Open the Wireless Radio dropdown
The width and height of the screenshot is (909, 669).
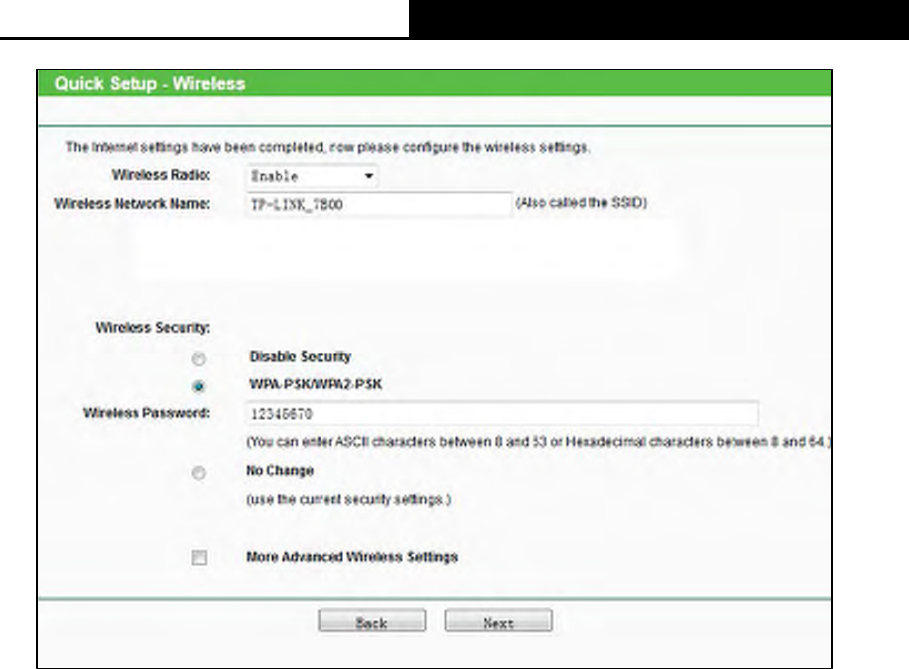(x=312, y=176)
